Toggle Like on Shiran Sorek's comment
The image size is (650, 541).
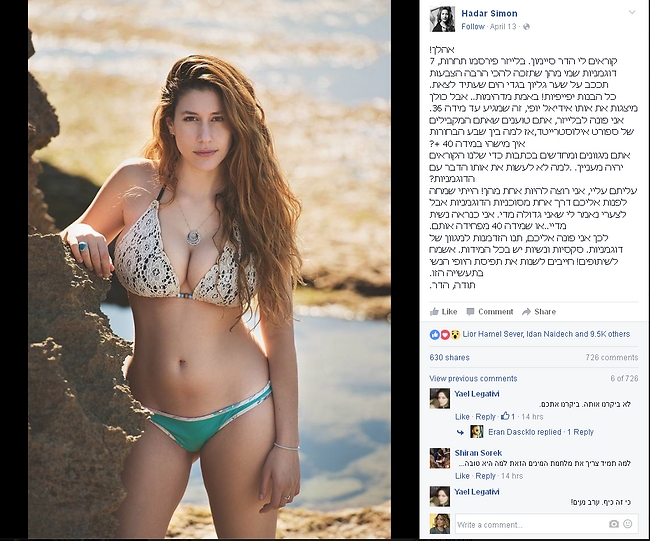[462, 476]
